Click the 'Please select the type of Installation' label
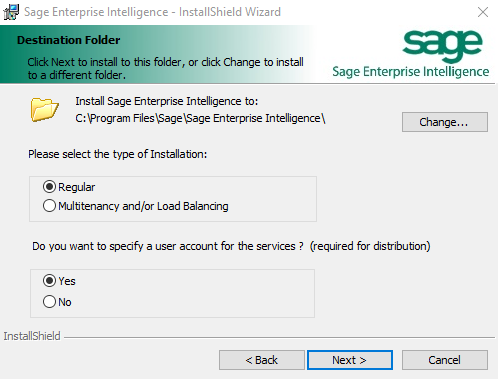Viewport: 498px width, 379px height. click(x=117, y=154)
